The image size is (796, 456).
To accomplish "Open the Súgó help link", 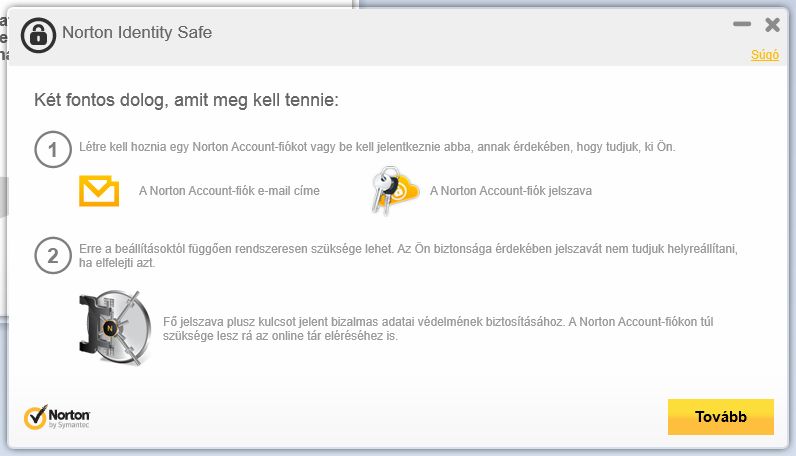I will [x=765, y=55].
